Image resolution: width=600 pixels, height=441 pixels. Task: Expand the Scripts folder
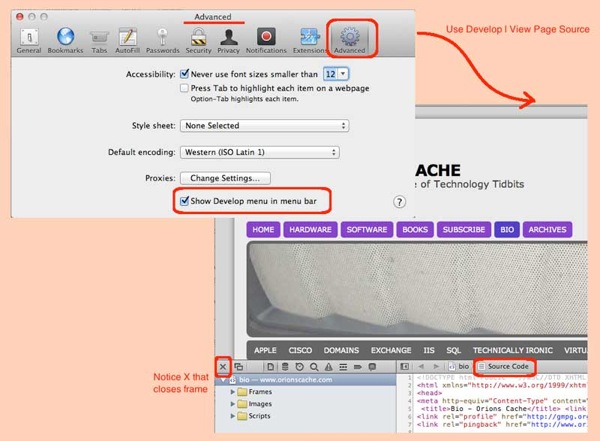[x=232, y=415]
